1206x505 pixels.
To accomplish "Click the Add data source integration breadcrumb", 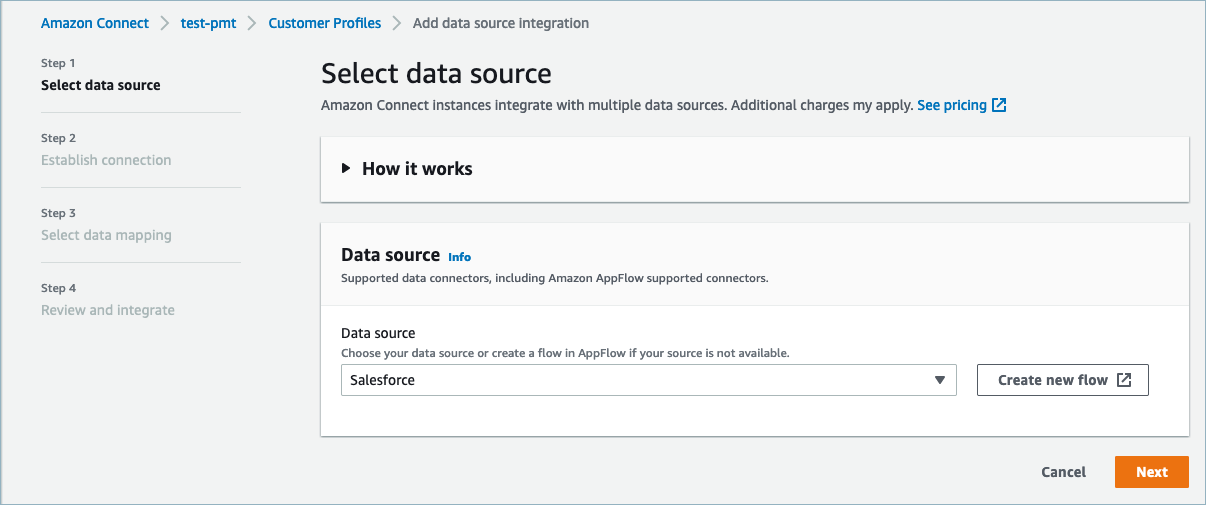I will (501, 23).
